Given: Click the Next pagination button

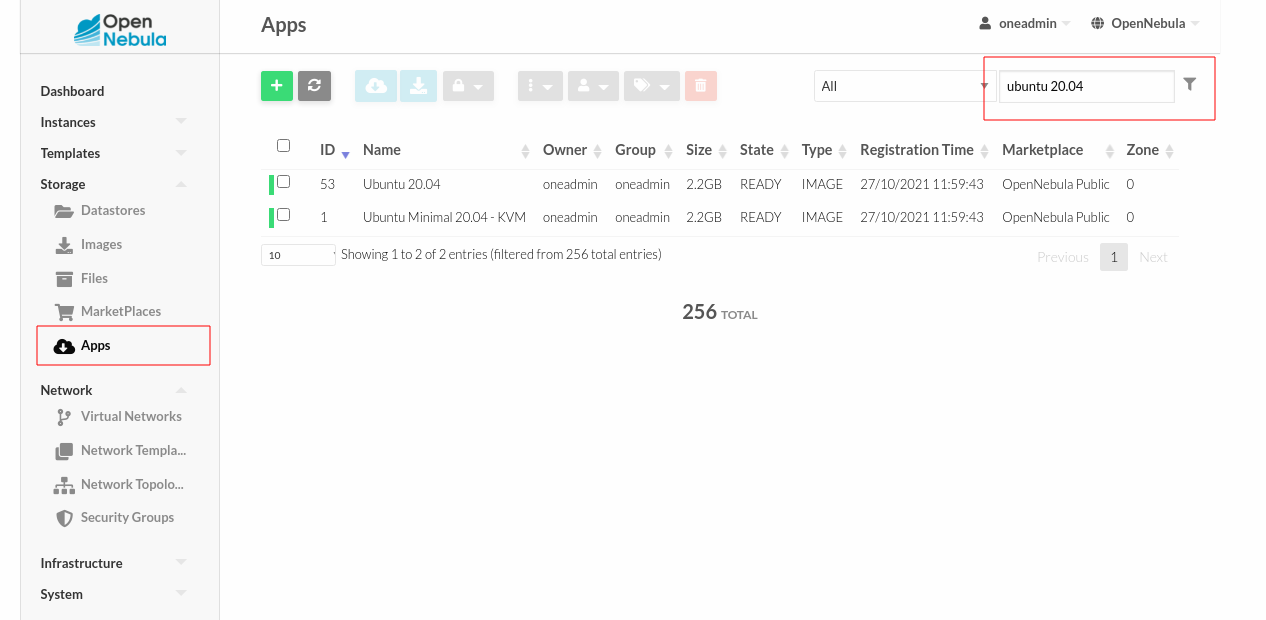Looking at the screenshot, I should tap(1153, 257).
